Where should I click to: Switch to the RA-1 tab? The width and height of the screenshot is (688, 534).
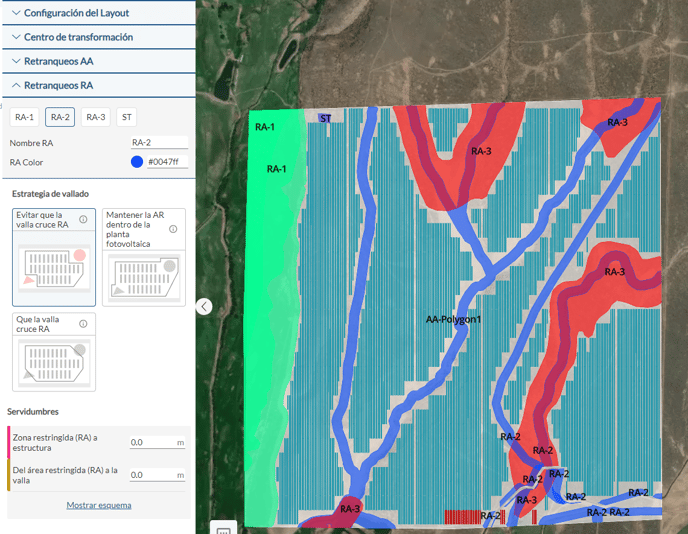pyautogui.click(x=24, y=117)
